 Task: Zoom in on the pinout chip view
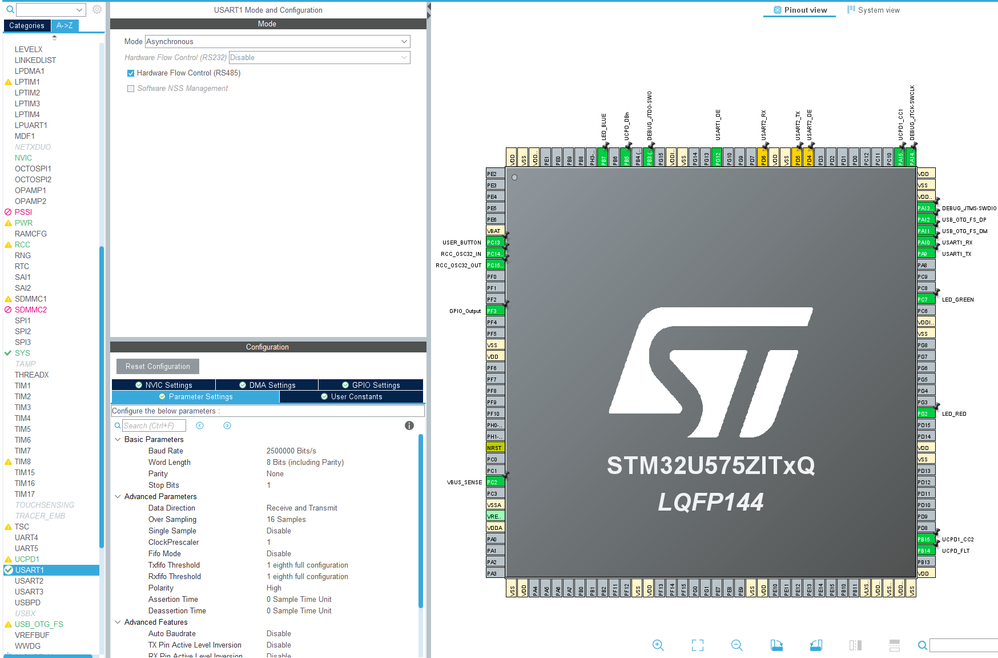coord(658,645)
